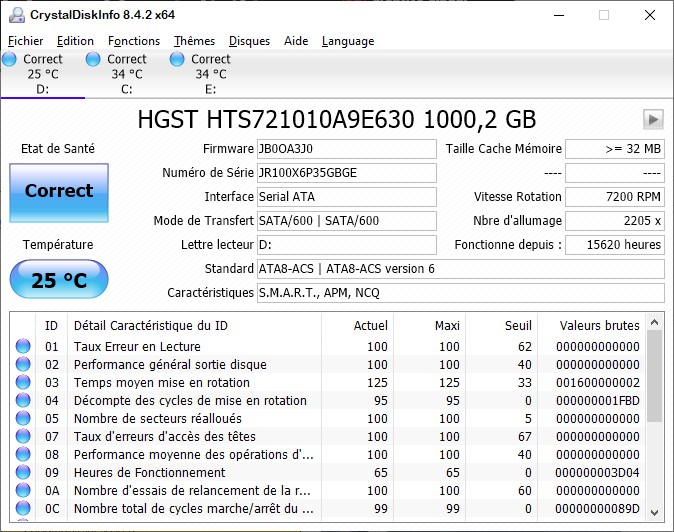Click the Correct health status button

click(58, 191)
